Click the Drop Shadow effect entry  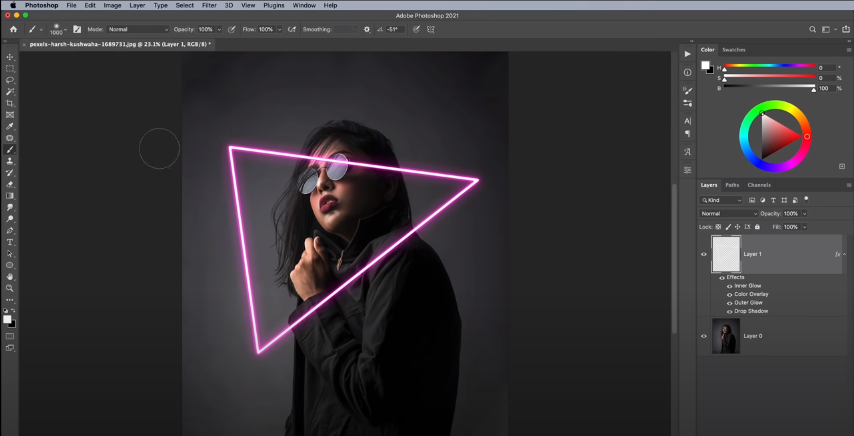tap(751, 311)
